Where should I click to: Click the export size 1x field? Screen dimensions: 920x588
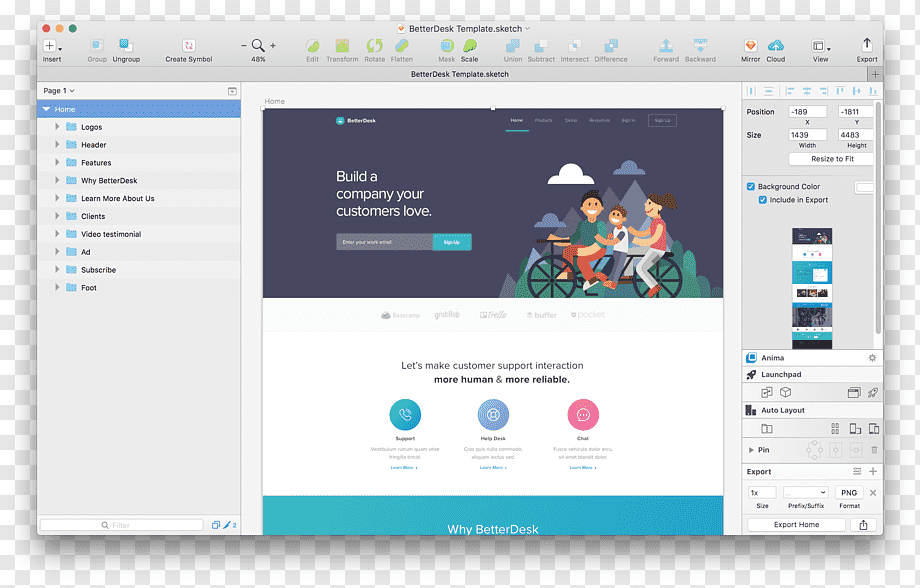click(762, 493)
